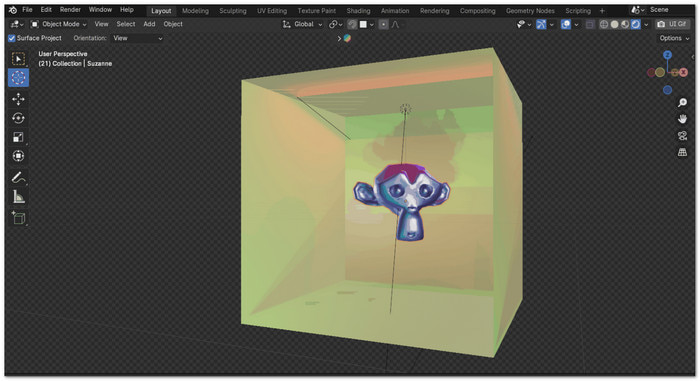The width and height of the screenshot is (700, 381).
Task: Click the small arrow beside the colorful icon
Action: point(339,38)
